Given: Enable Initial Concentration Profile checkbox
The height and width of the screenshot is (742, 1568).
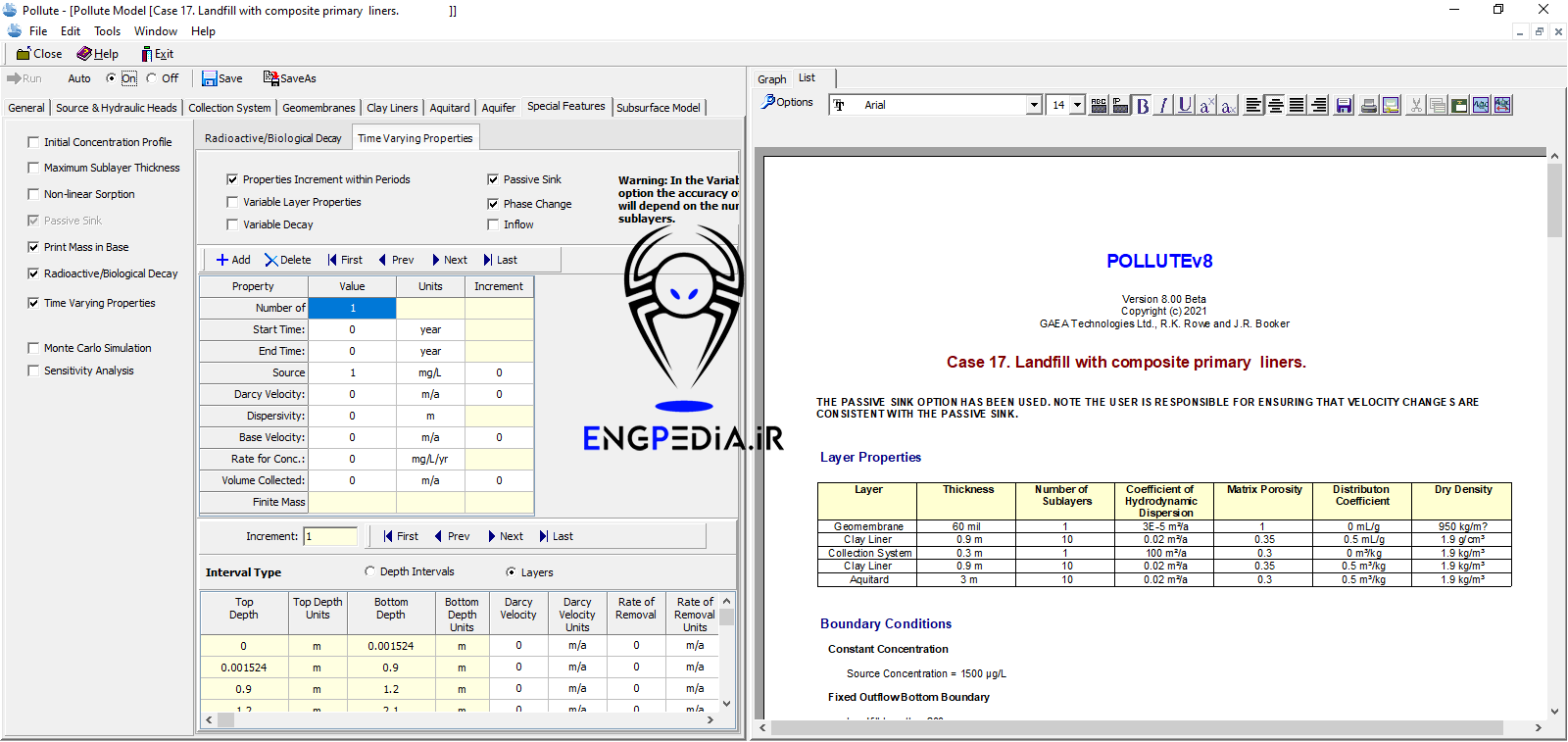Looking at the screenshot, I should point(33,142).
